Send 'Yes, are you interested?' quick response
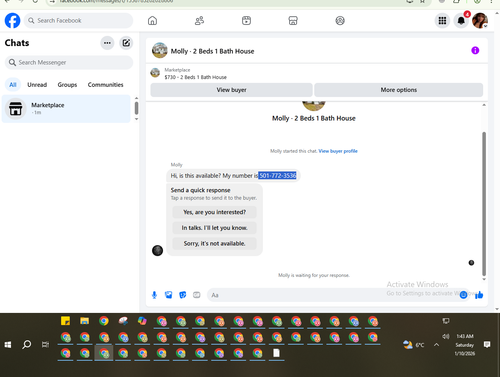 [214, 212]
